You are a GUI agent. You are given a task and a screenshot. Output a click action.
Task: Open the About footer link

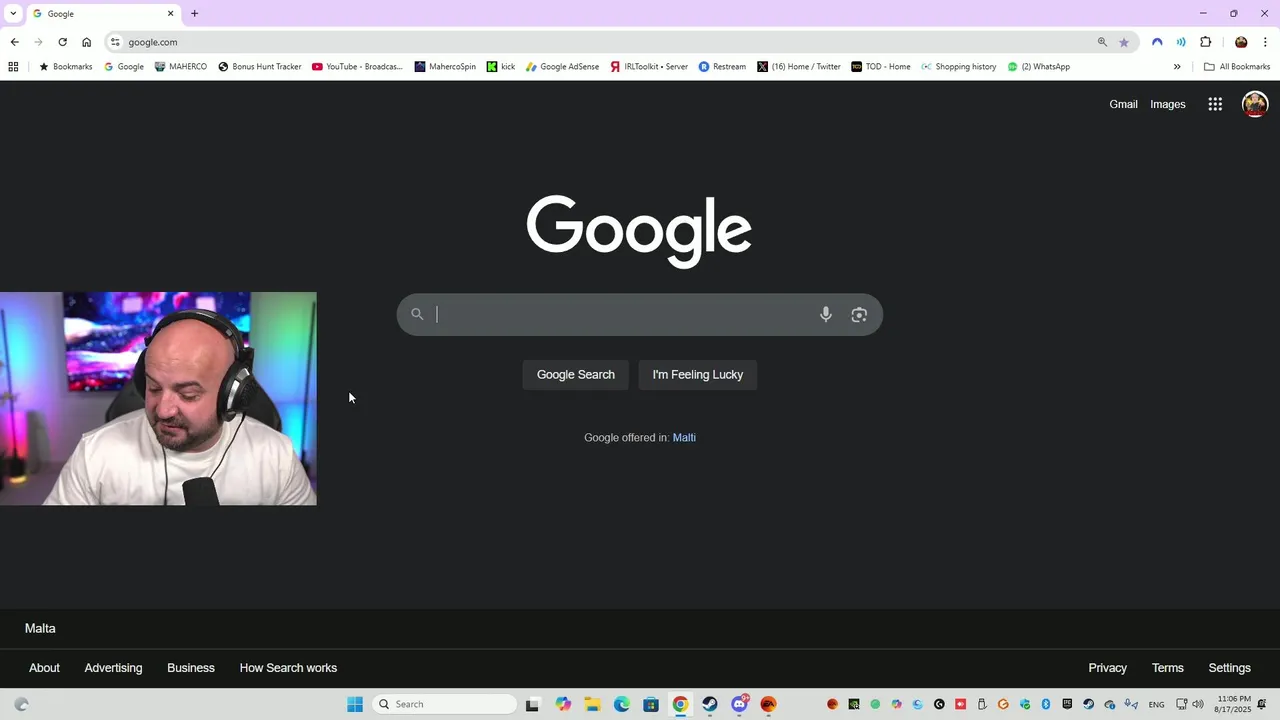tap(44, 668)
